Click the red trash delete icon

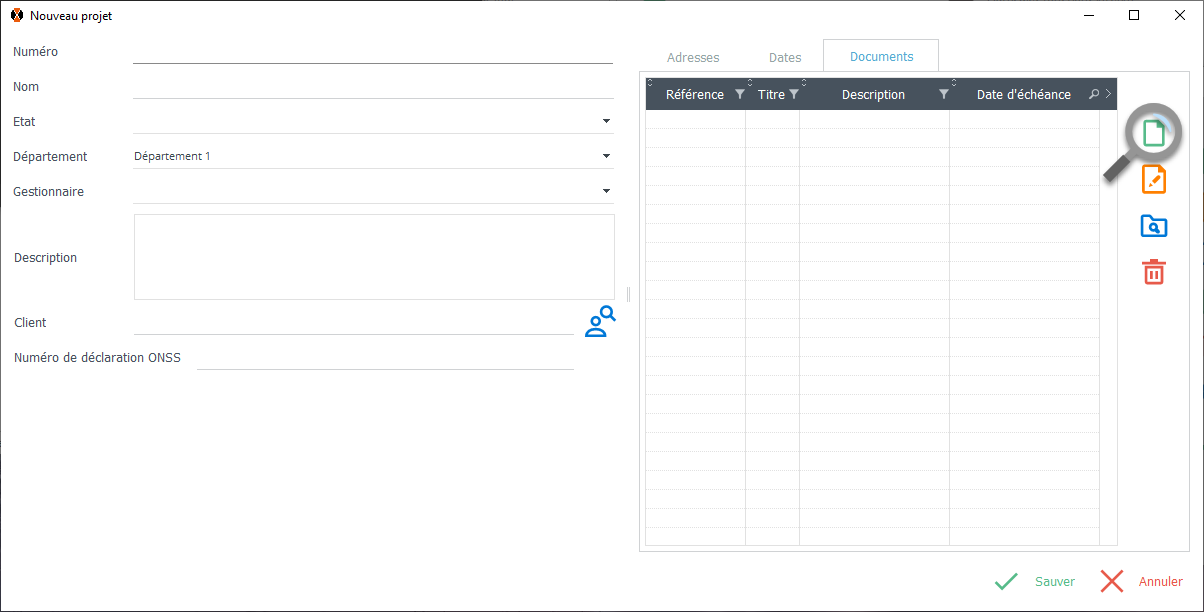click(1154, 271)
